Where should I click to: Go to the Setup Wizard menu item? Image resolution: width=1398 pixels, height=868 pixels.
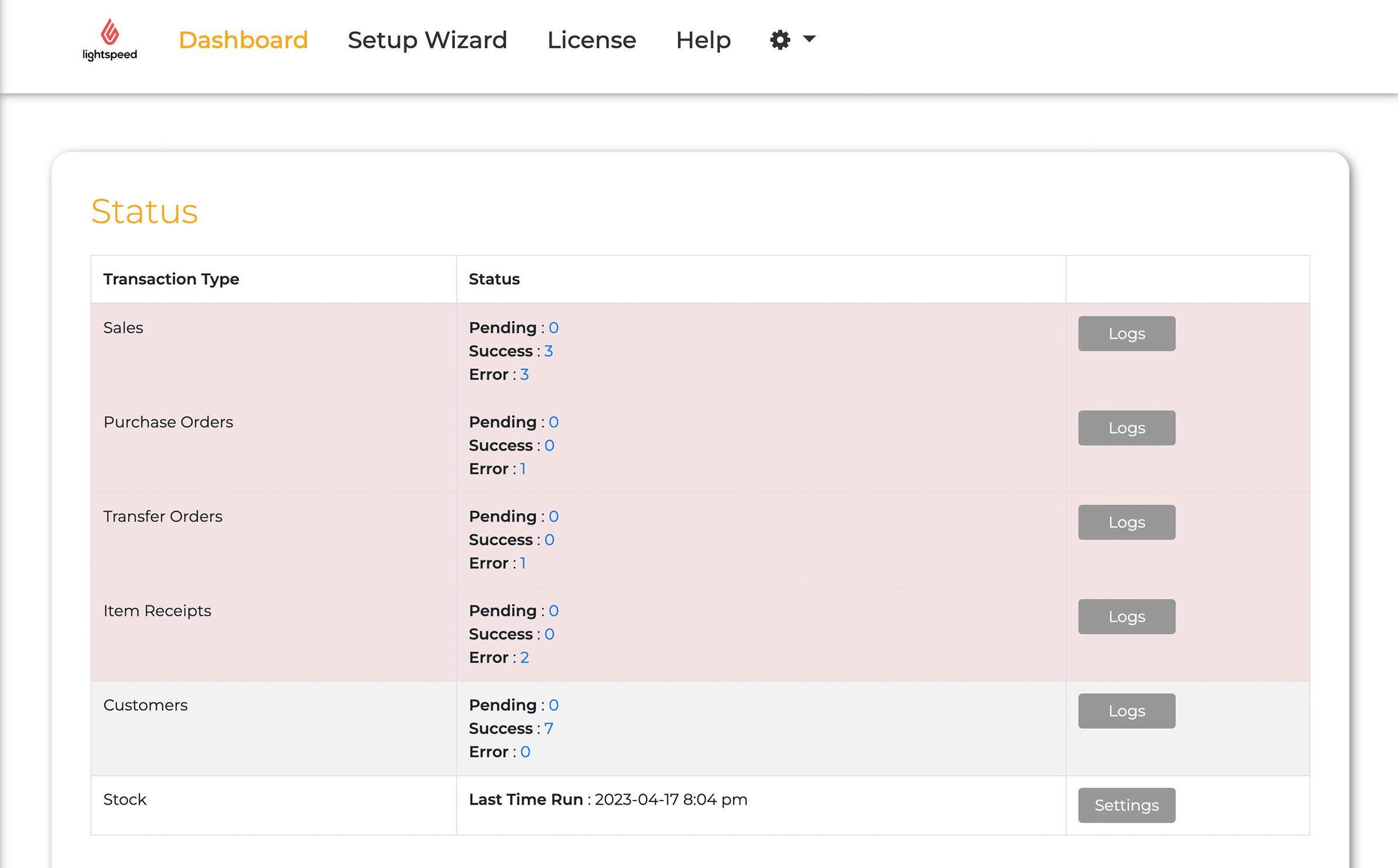(427, 40)
